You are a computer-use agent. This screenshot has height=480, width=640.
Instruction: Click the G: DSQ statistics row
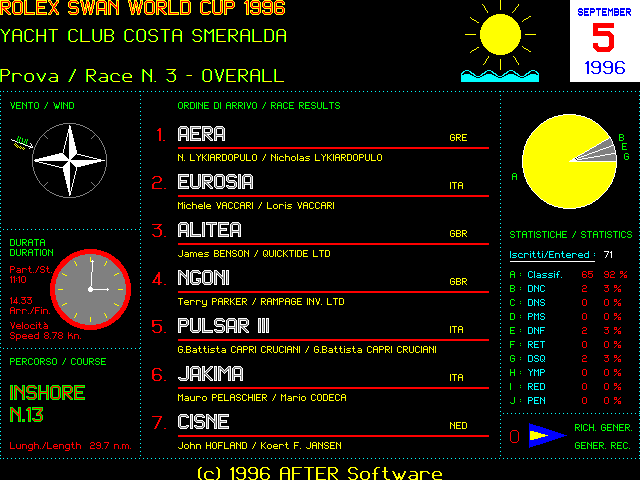[x=565, y=359]
